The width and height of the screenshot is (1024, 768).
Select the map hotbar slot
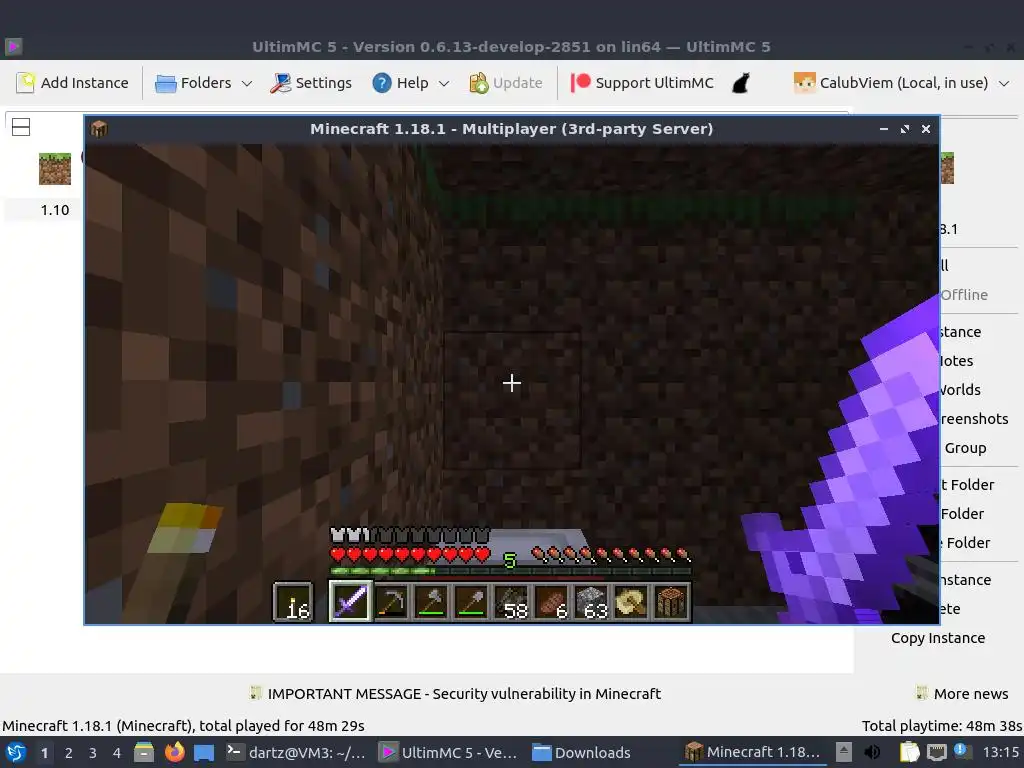[632, 601]
